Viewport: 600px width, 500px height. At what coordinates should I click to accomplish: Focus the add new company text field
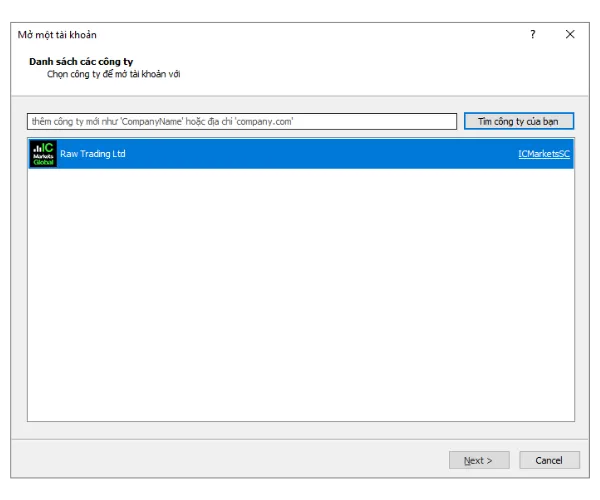[x=240, y=121]
